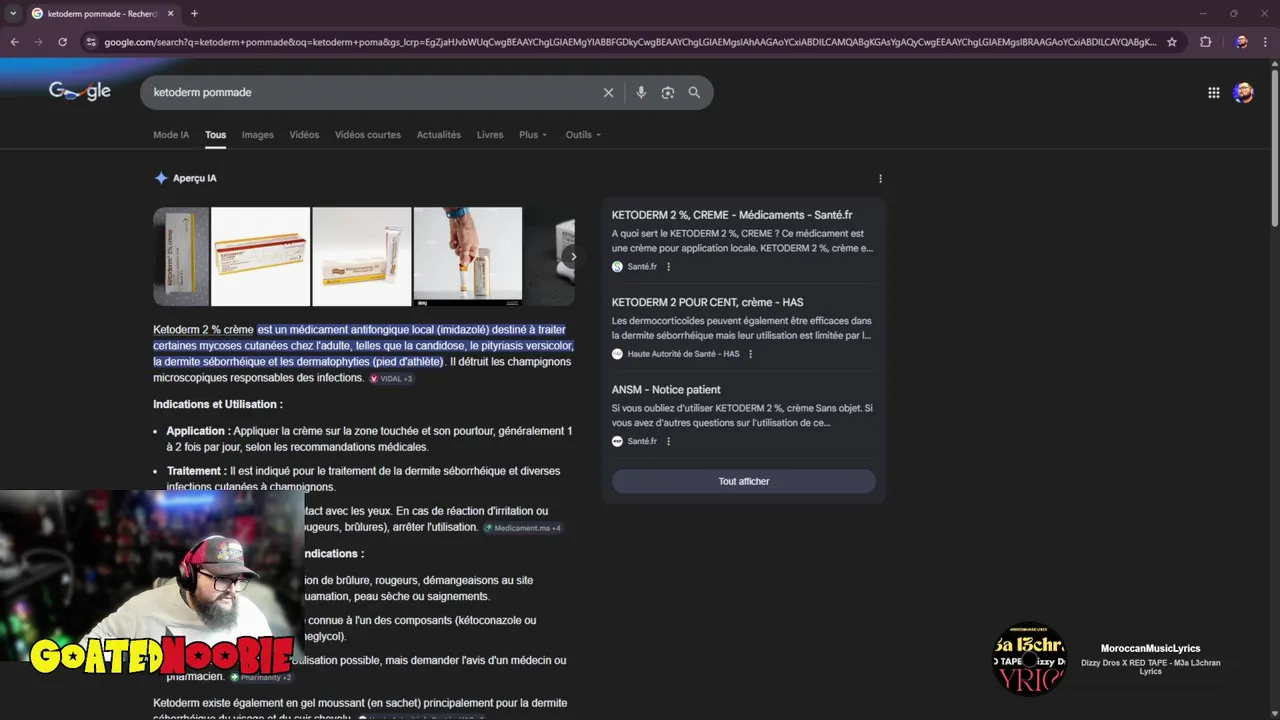Open Vidéos courtes tab
Image resolution: width=1280 pixels, height=720 pixels.
point(368,135)
